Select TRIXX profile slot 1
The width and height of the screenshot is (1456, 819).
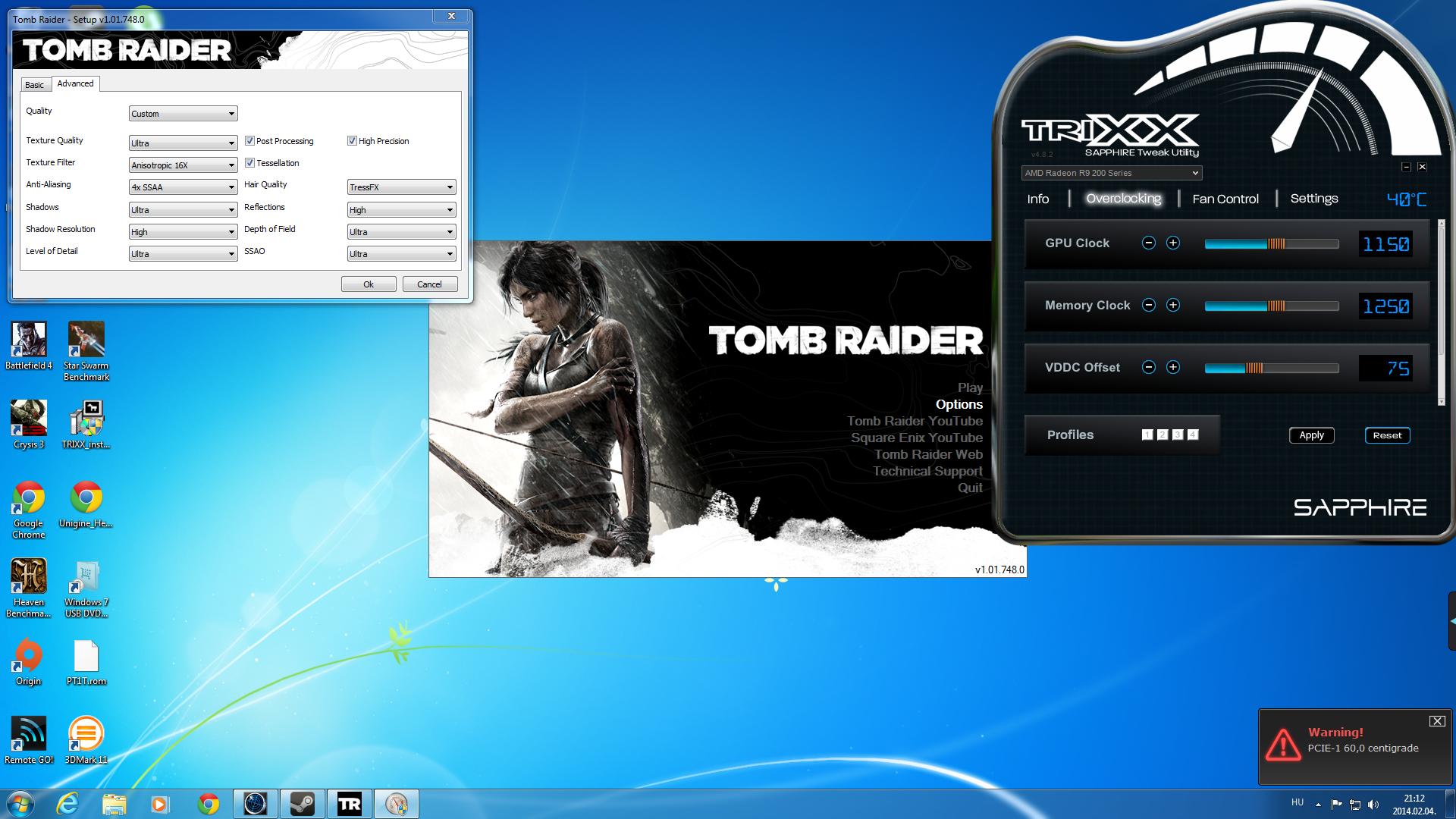click(x=1147, y=435)
